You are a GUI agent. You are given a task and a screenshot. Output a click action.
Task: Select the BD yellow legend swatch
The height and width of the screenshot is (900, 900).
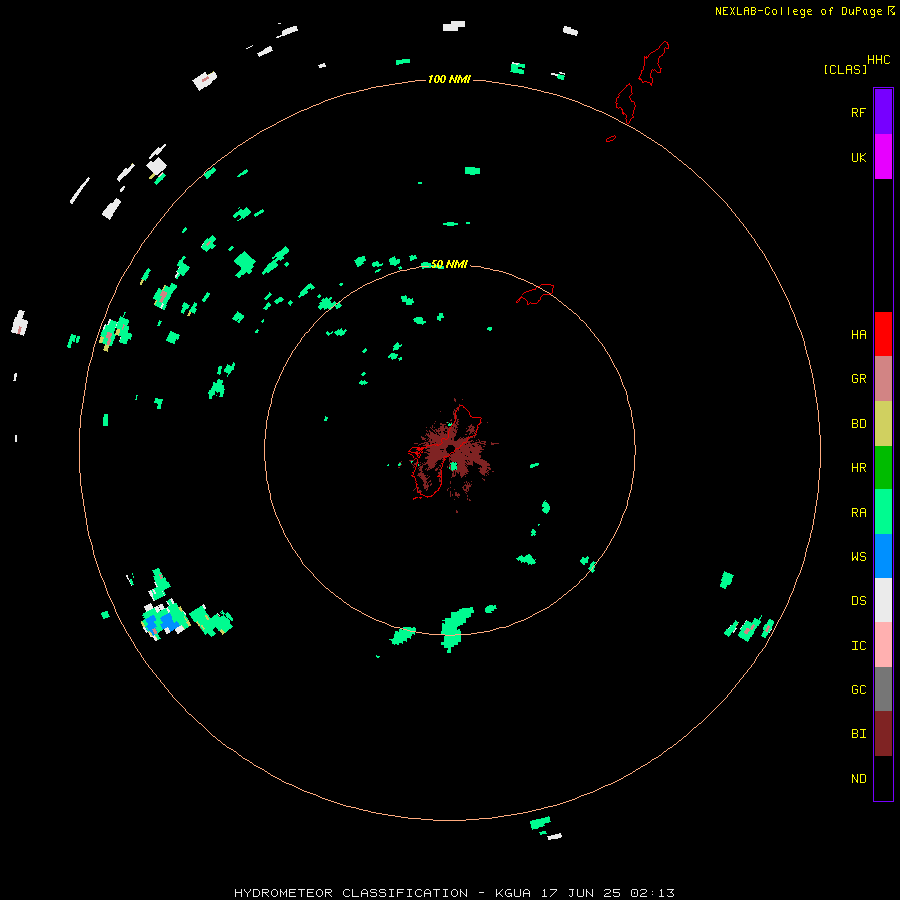pyautogui.click(x=883, y=424)
